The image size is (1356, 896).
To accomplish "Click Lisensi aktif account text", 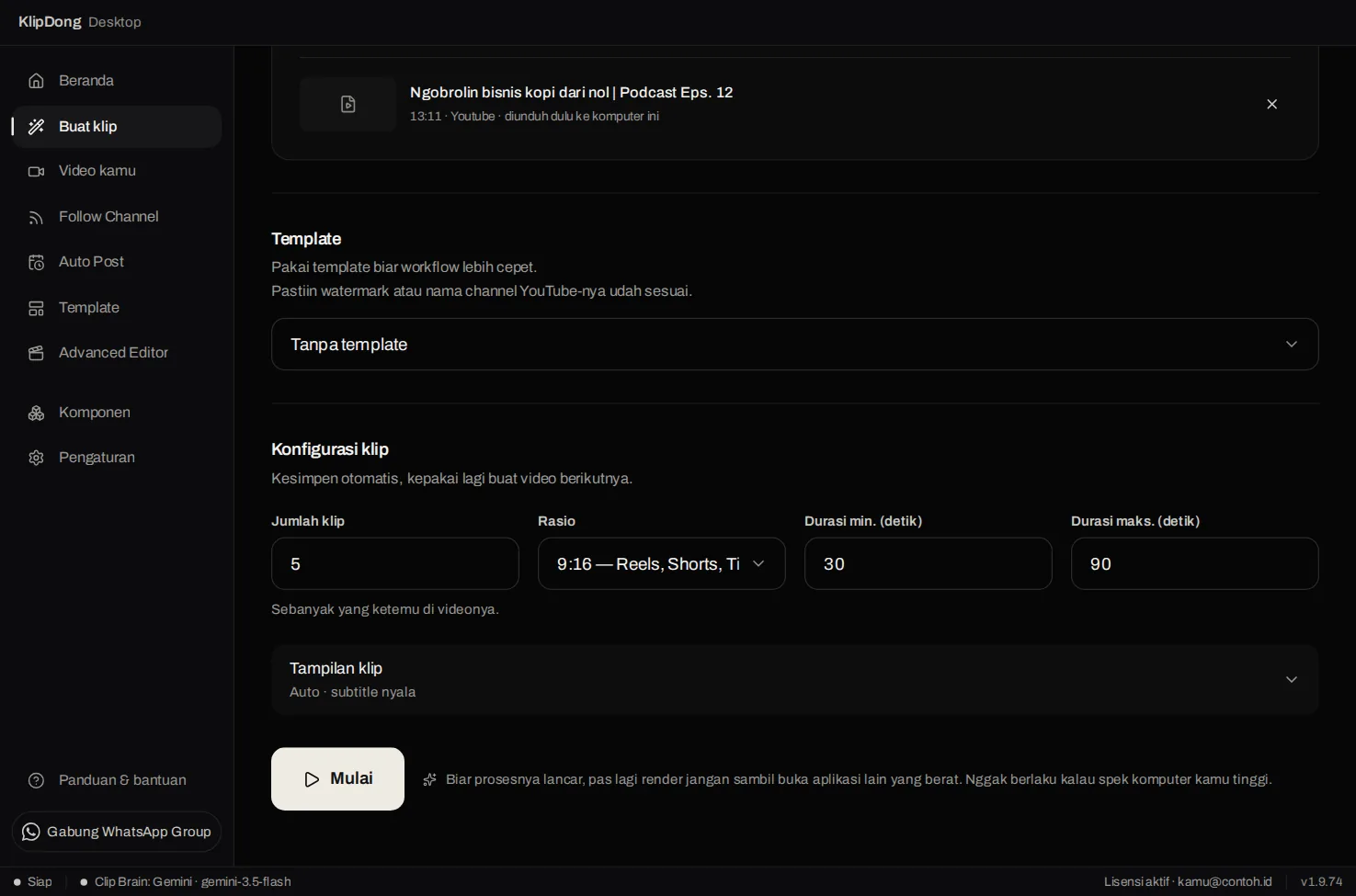I will [x=1188, y=881].
